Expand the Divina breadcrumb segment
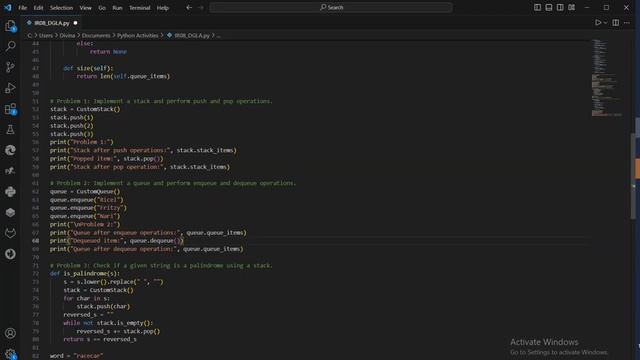The image size is (640, 360). point(67,36)
